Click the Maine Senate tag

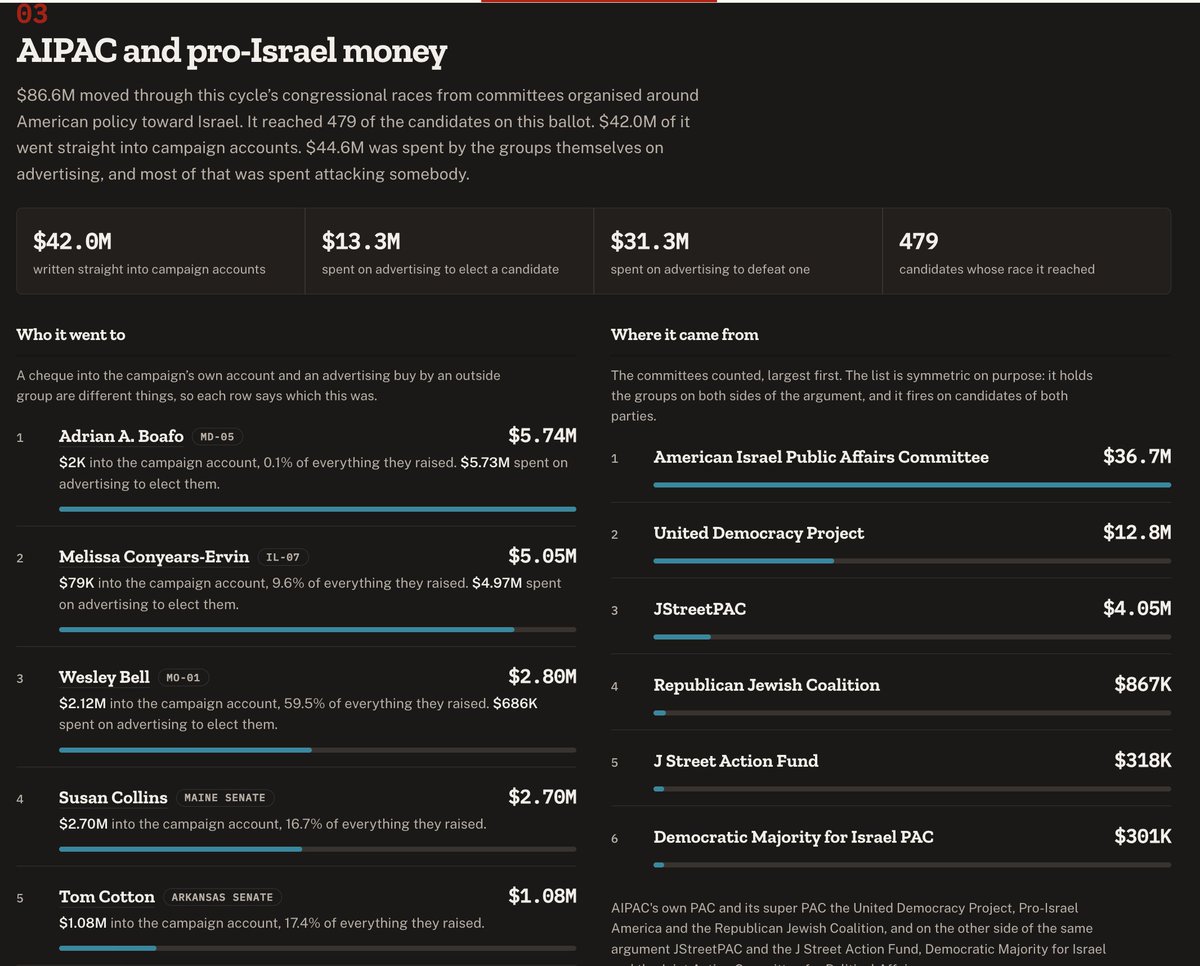click(225, 798)
